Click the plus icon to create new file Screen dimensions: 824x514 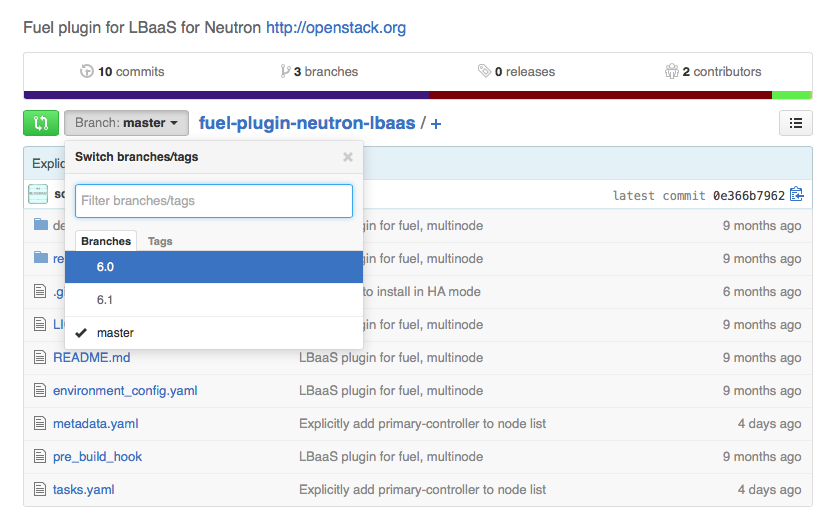[436, 124]
